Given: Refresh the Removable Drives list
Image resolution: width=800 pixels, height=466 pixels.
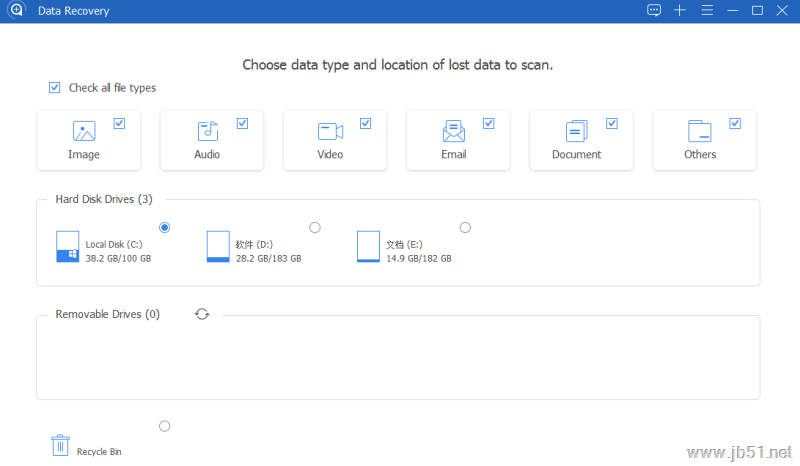Looking at the screenshot, I should click(202, 314).
